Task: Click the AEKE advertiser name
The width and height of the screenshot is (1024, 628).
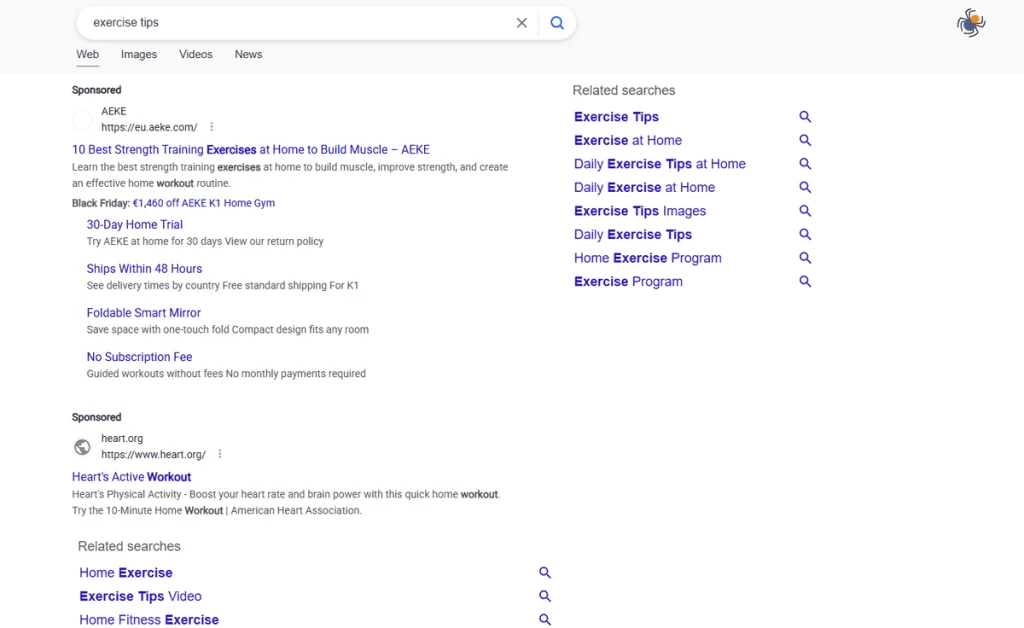Action: point(114,111)
